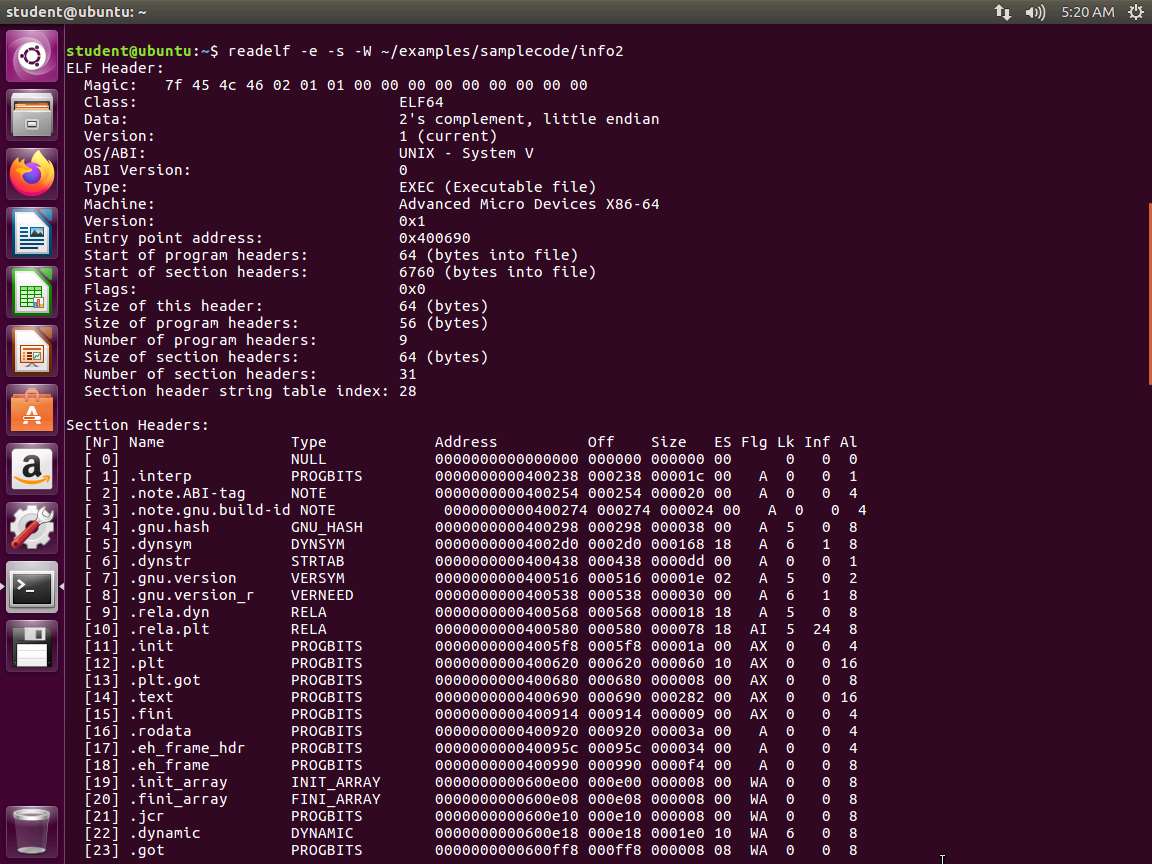This screenshot has width=1152, height=864.
Task: Open Ubuntu Software center icon
Action: 32,410
